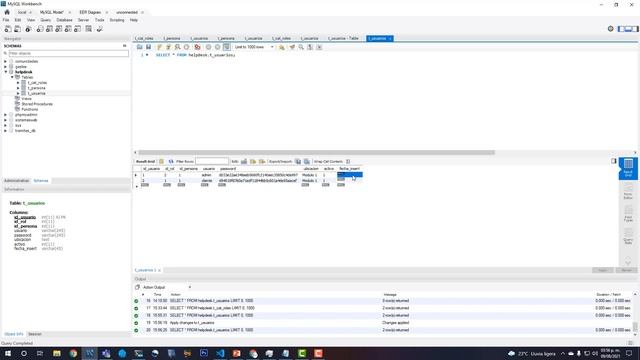The height and width of the screenshot is (360, 640).
Task: Open find panel with magnifier icon
Action: pos(301,47)
